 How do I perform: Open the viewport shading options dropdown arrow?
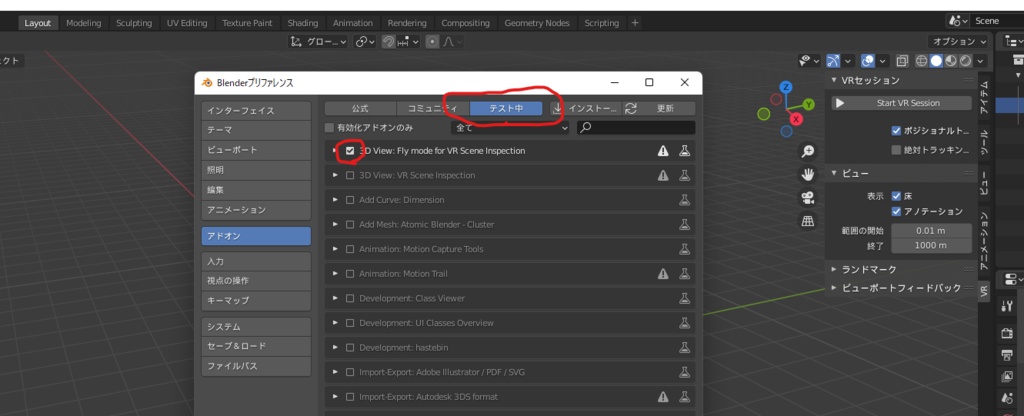tap(979, 61)
